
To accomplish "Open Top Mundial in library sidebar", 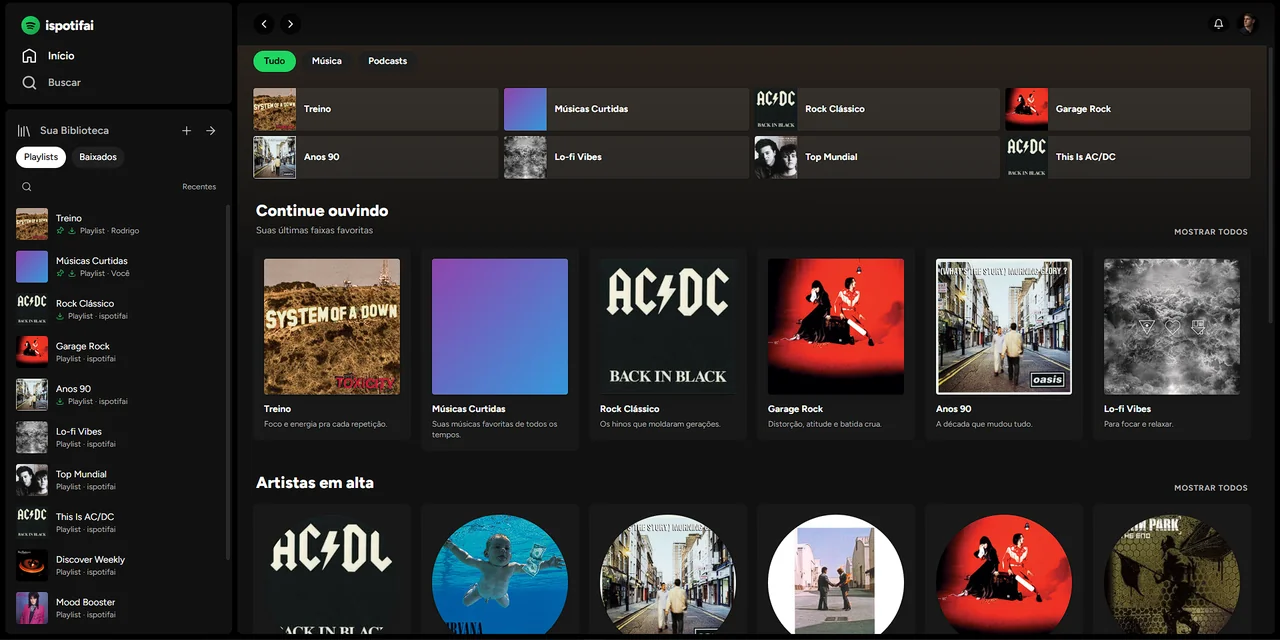I will click(118, 480).
